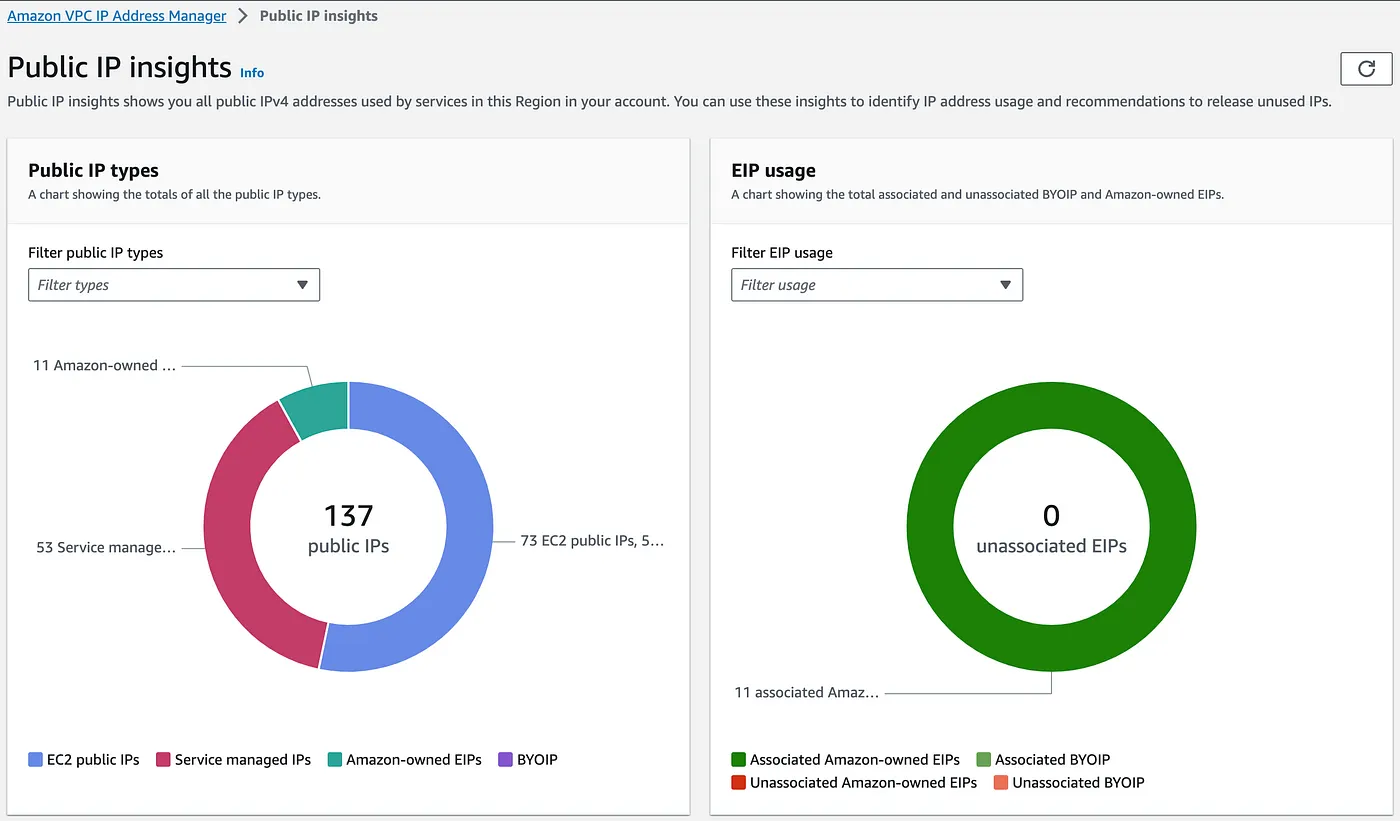Click the refresh icon button
Image resolution: width=1400 pixels, height=821 pixels.
(x=1365, y=69)
